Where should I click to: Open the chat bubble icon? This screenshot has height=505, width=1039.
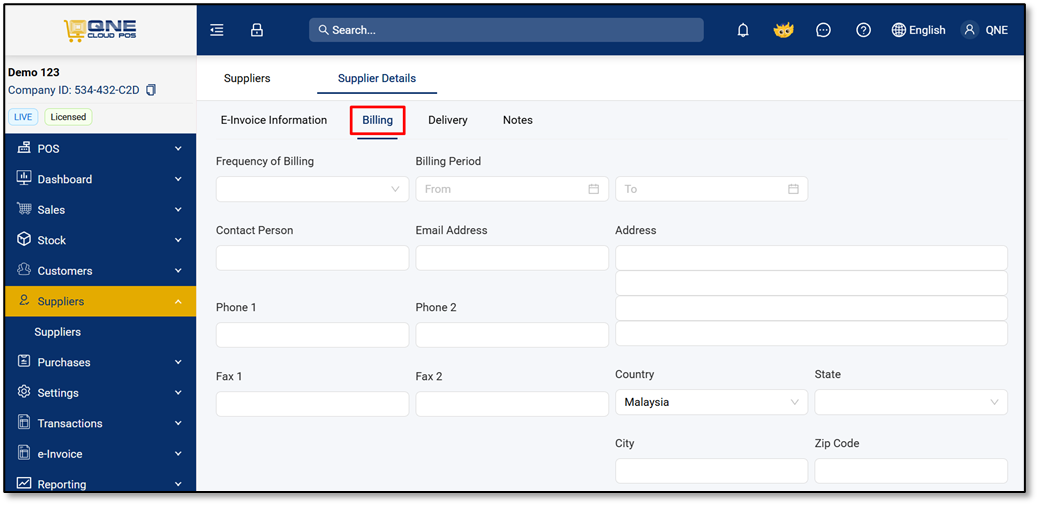(824, 30)
